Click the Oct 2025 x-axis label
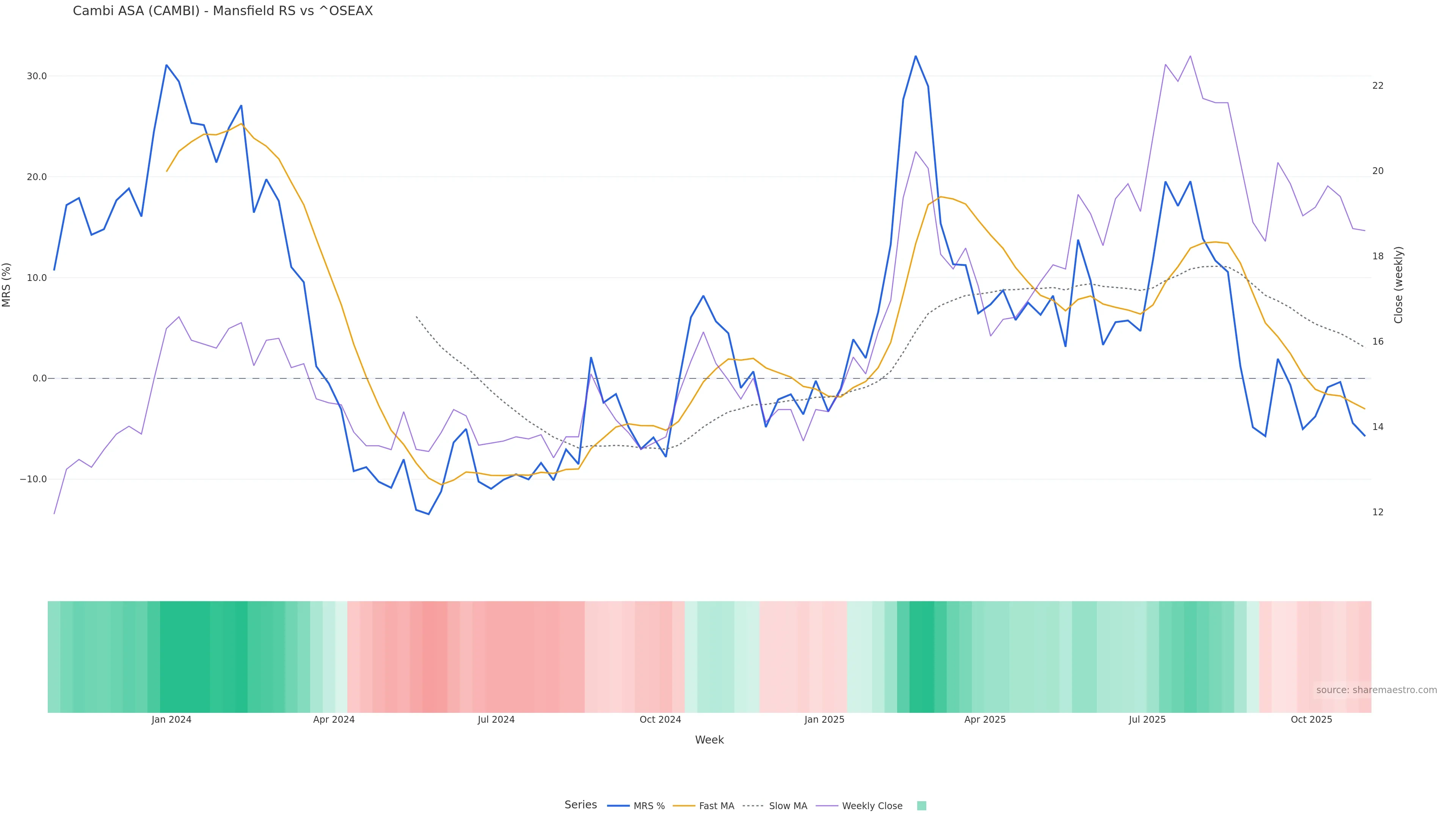 [x=1311, y=720]
